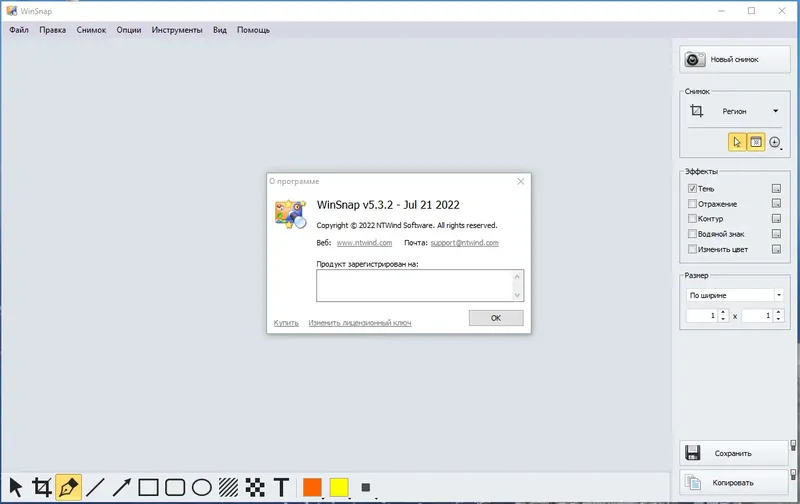Increase the height spinner value

(x=778, y=312)
